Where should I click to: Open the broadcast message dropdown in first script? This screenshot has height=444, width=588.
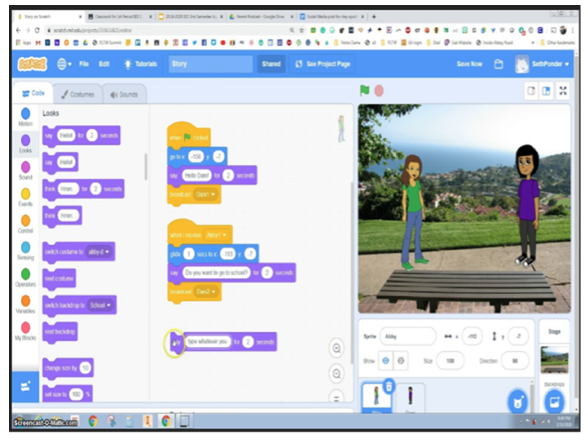click(206, 194)
